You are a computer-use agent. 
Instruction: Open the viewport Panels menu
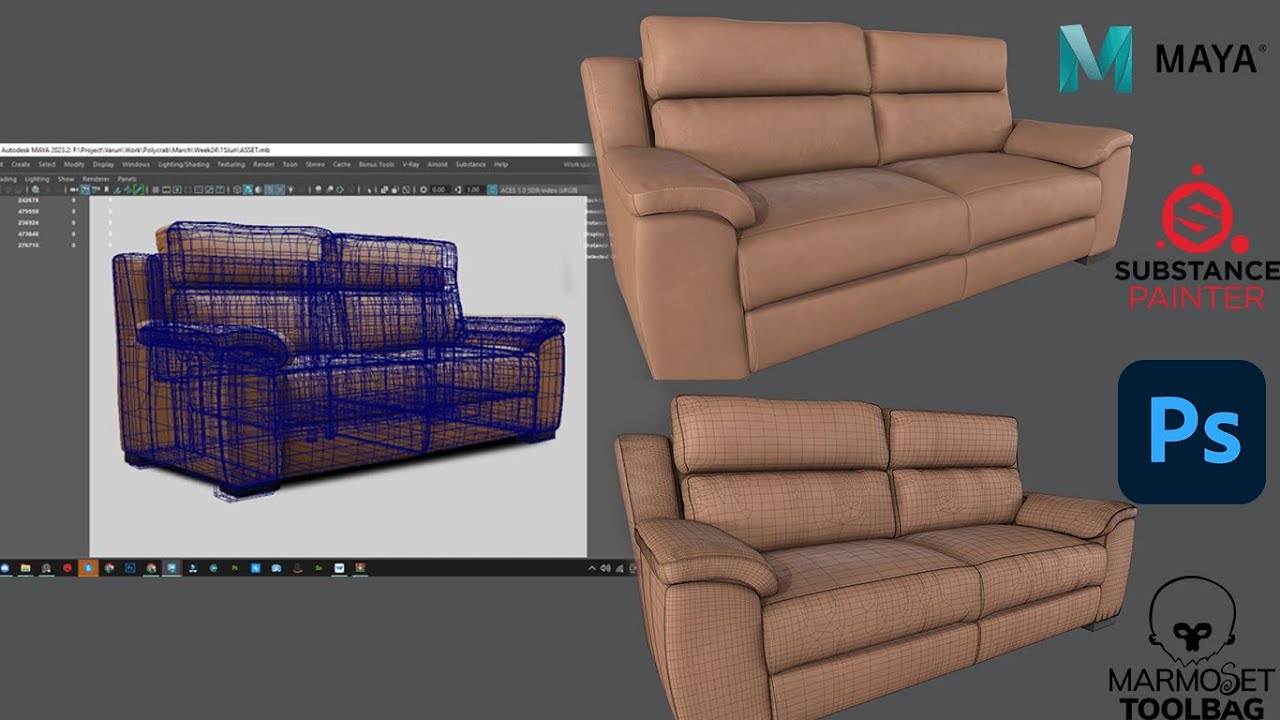[x=127, y=179]
